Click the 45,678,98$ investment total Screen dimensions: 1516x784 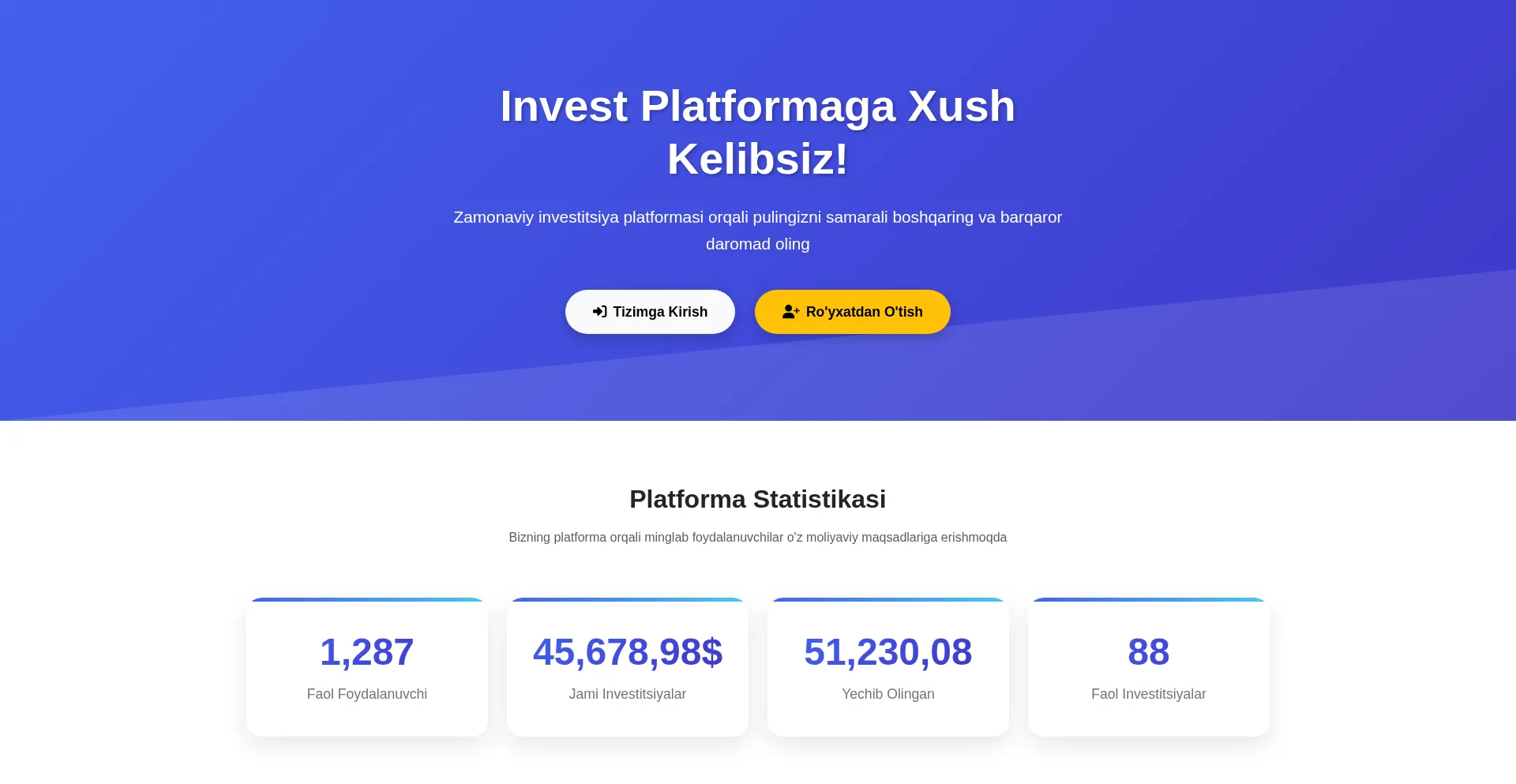point(627,652)
